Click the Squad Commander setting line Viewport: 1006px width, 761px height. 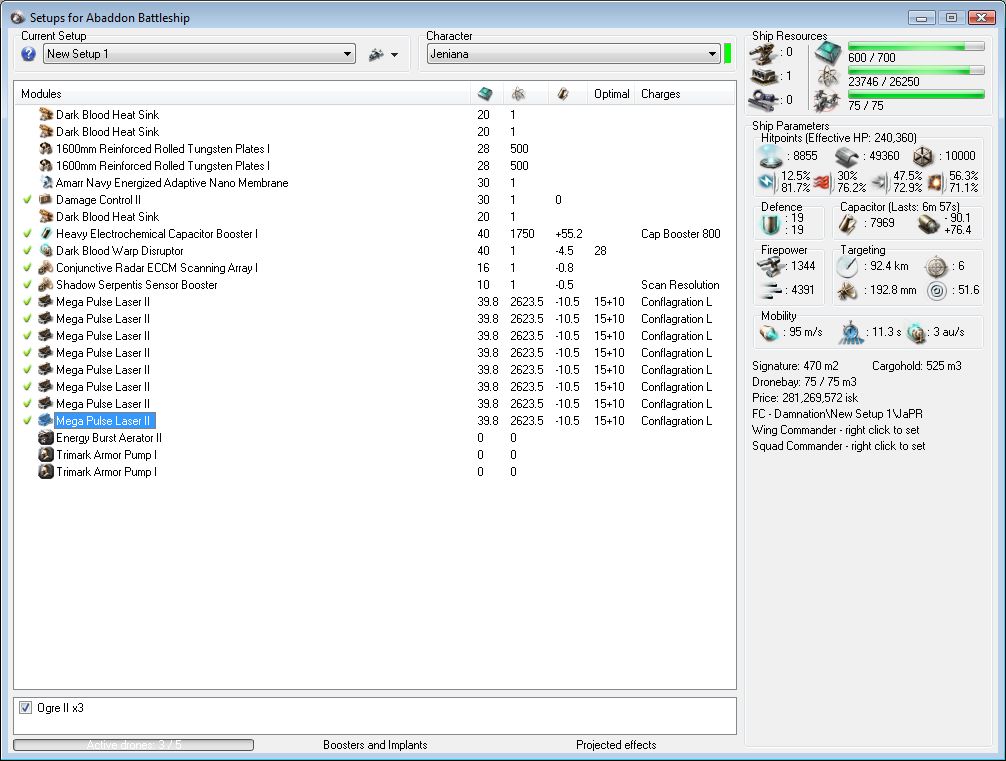click(x=838, y=446)
